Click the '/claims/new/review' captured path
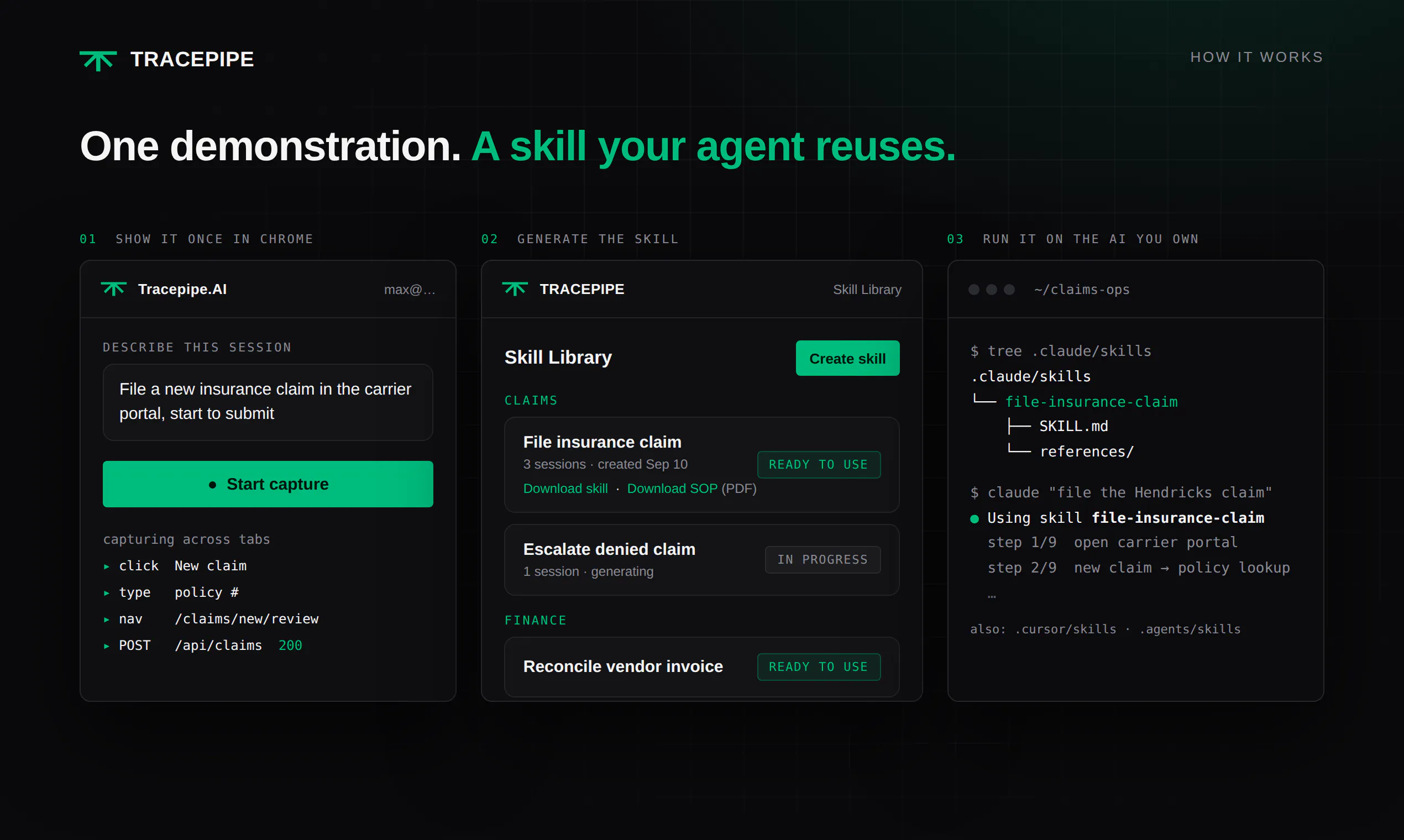1404x840 pixels. [x=247, y=620]
